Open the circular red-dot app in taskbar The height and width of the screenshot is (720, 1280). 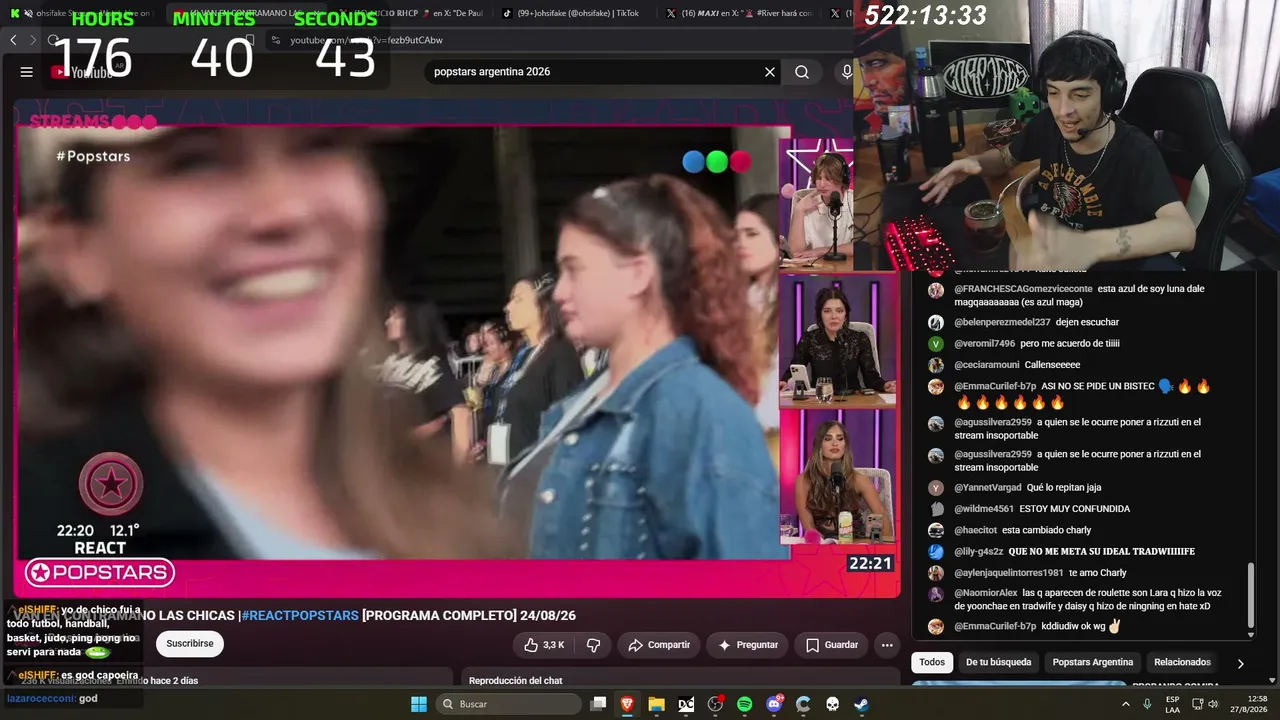tap(715, 704)
